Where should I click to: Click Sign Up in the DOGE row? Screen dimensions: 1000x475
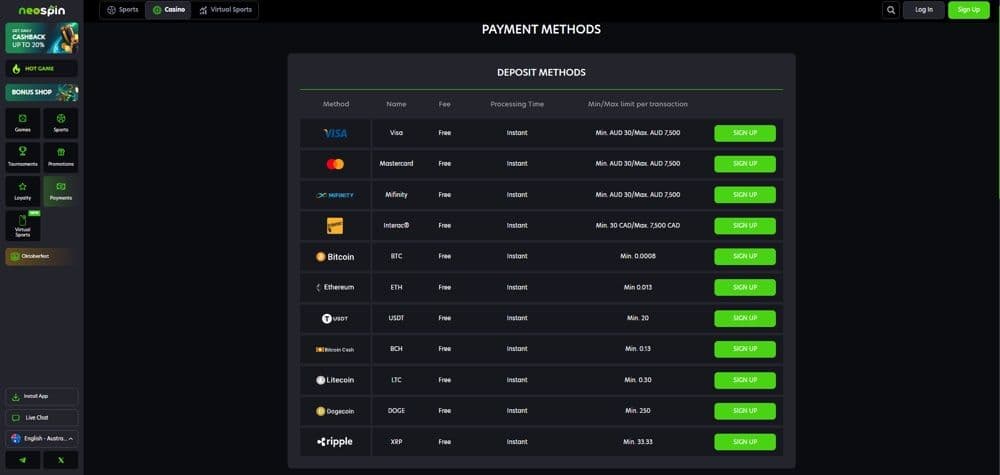pos(745,411)
